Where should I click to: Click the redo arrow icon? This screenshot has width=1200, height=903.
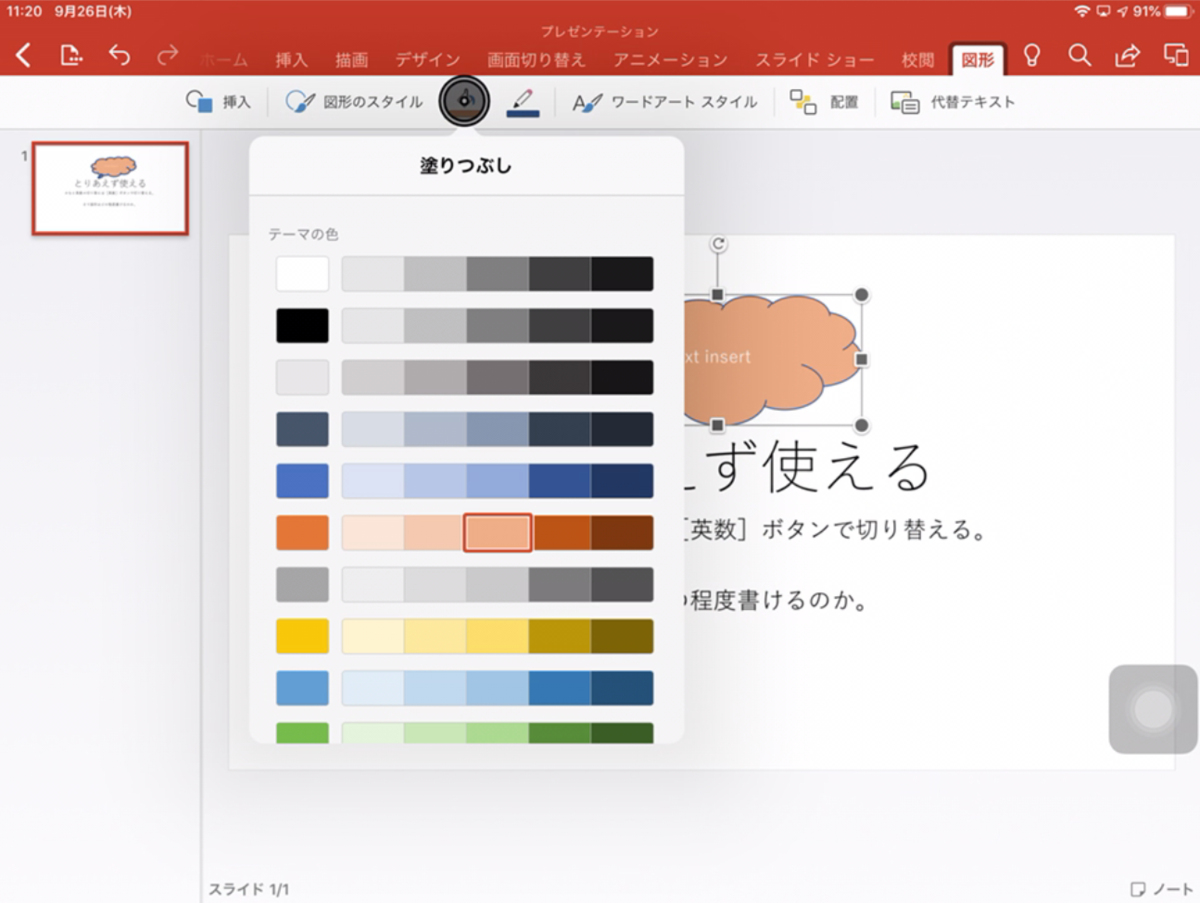coord(165,57)
